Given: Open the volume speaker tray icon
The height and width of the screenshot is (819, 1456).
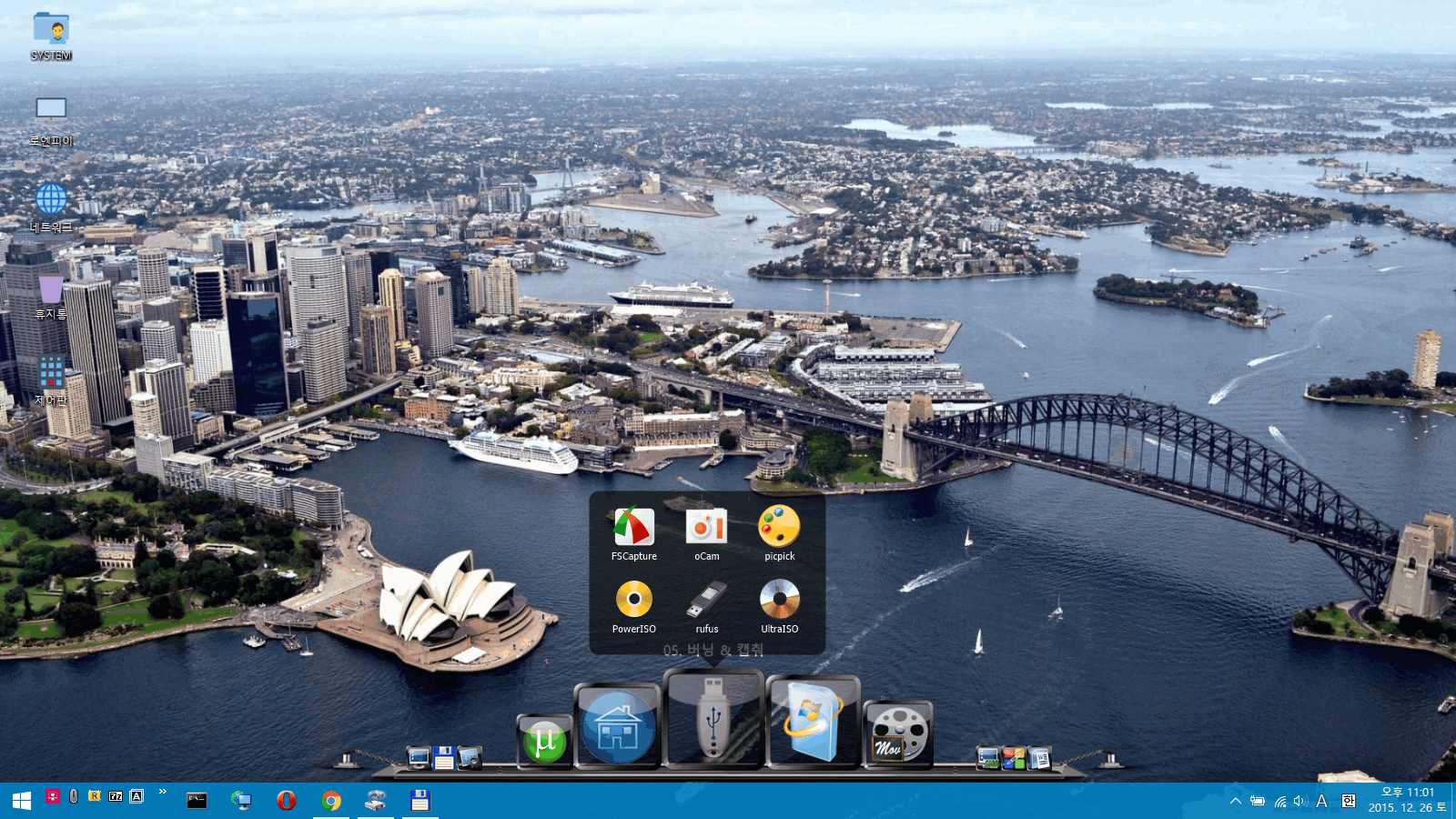Looking at the screenshot, I should [1299, 801].
